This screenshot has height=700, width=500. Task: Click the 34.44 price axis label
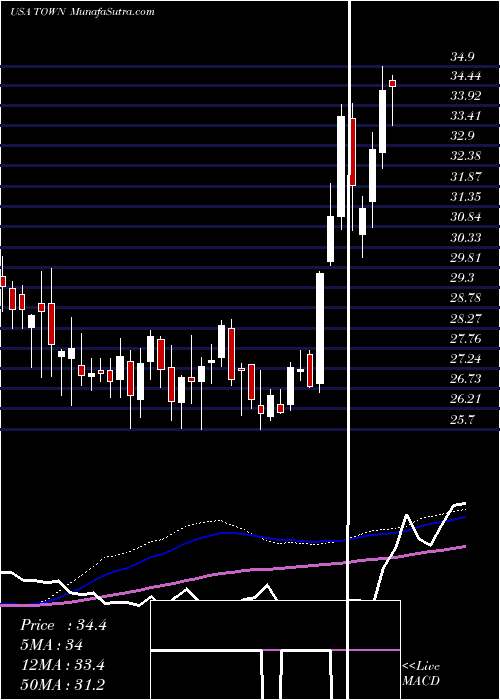466,76
